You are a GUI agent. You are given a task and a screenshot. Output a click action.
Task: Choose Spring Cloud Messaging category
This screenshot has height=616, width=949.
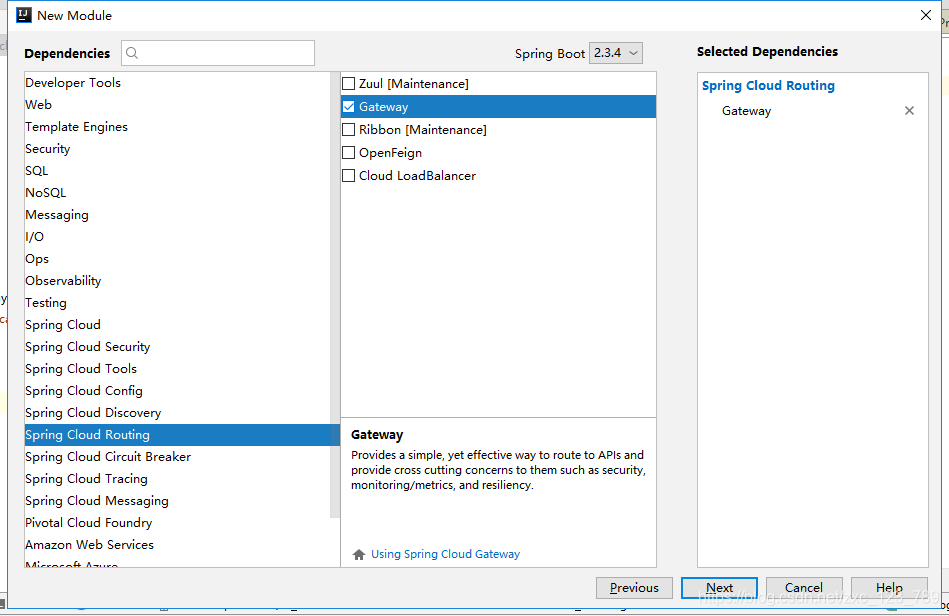tap(178, 500)
